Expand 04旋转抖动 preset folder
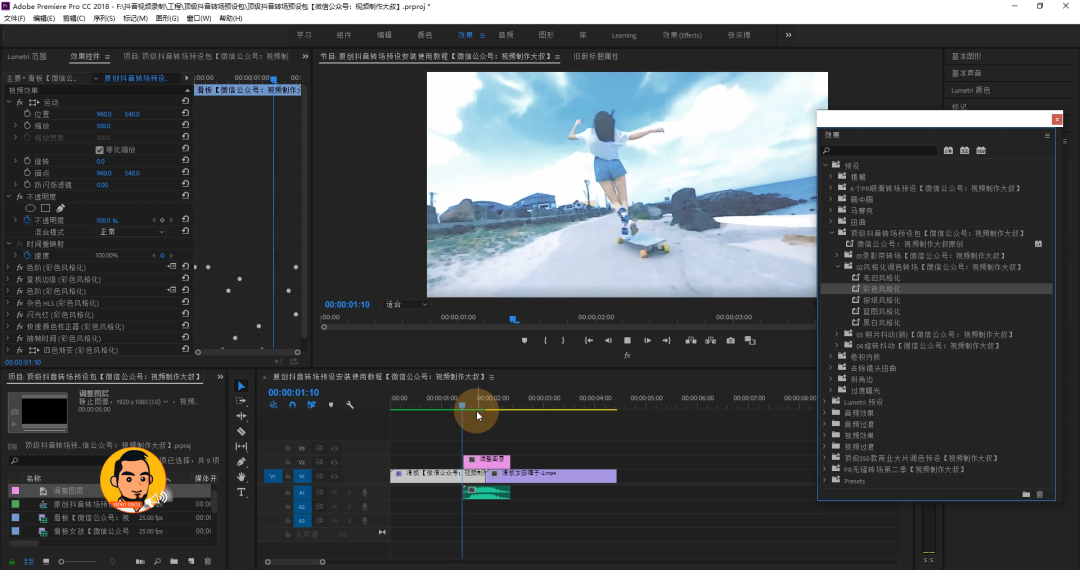The height and width of the screenshot is (570, 1080). pos(838,346)
